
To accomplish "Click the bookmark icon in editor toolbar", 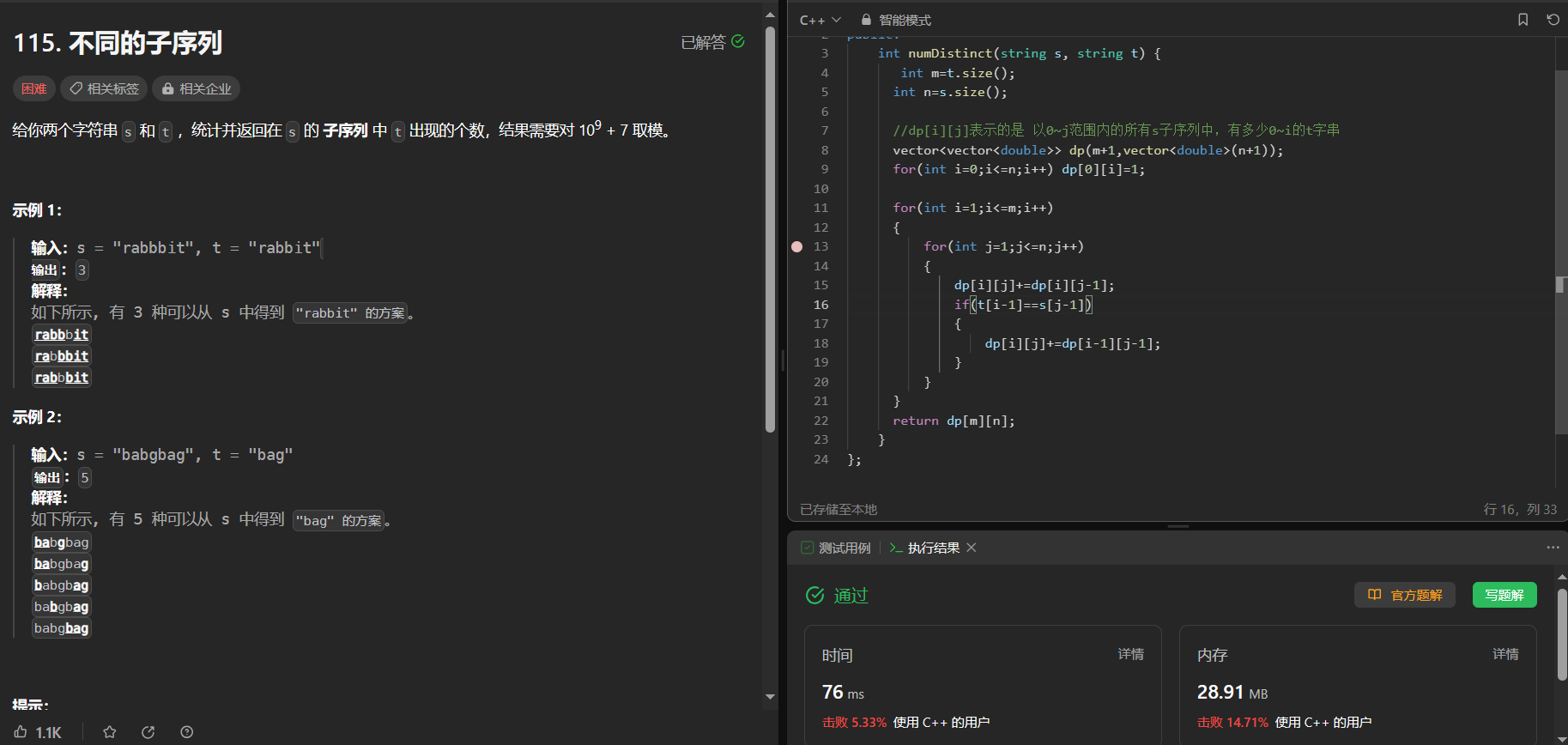I will 1523,20.
